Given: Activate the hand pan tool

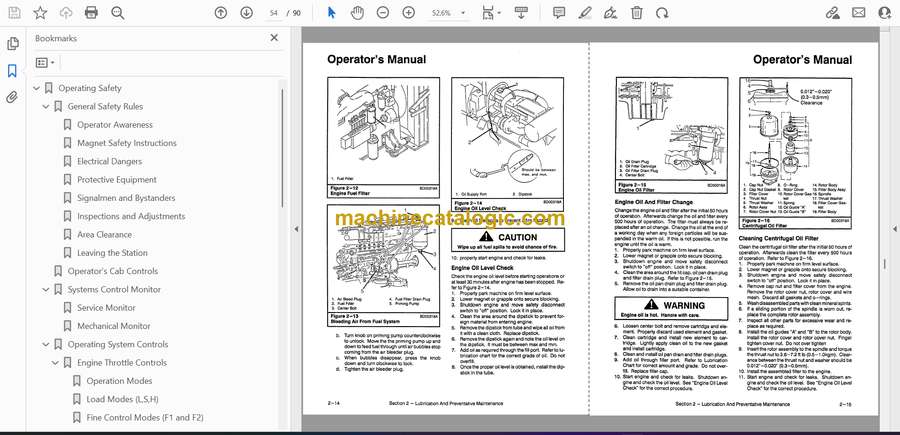Looking at the screenshot, I should 357,13.
